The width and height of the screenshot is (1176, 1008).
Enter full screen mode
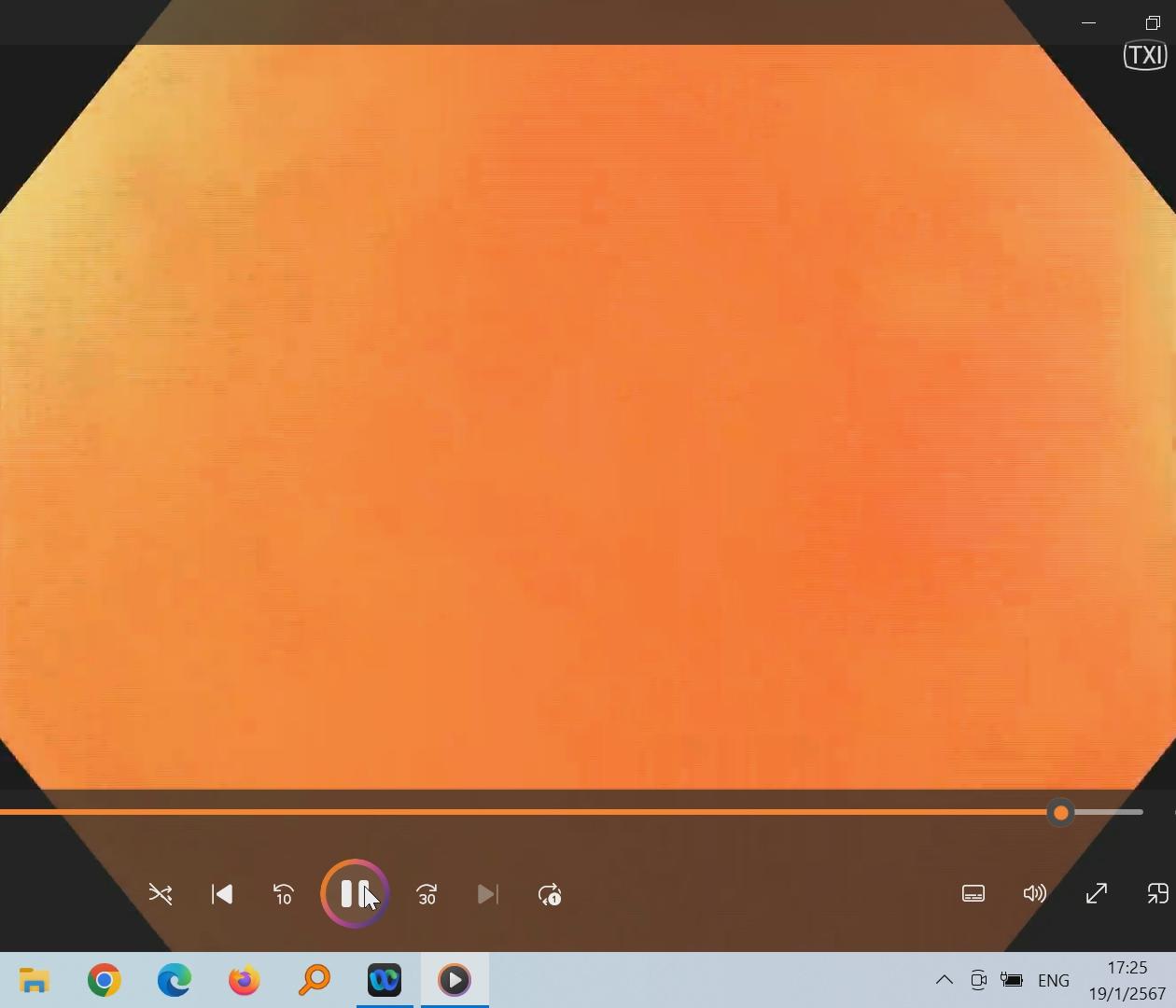[x=1097, y=894]
